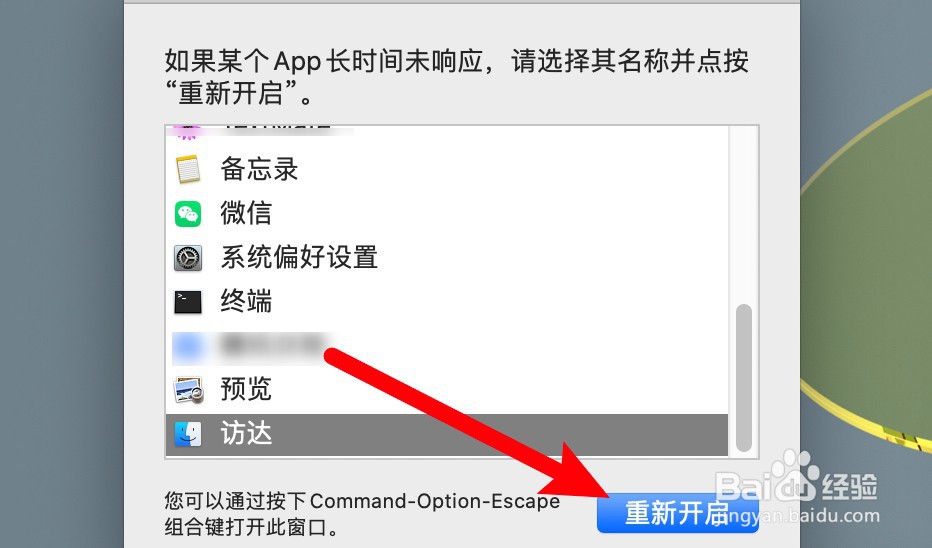Click the Notes app icon beside 备忘录
This screenshot has height=548, width=932.
(188, 169)
